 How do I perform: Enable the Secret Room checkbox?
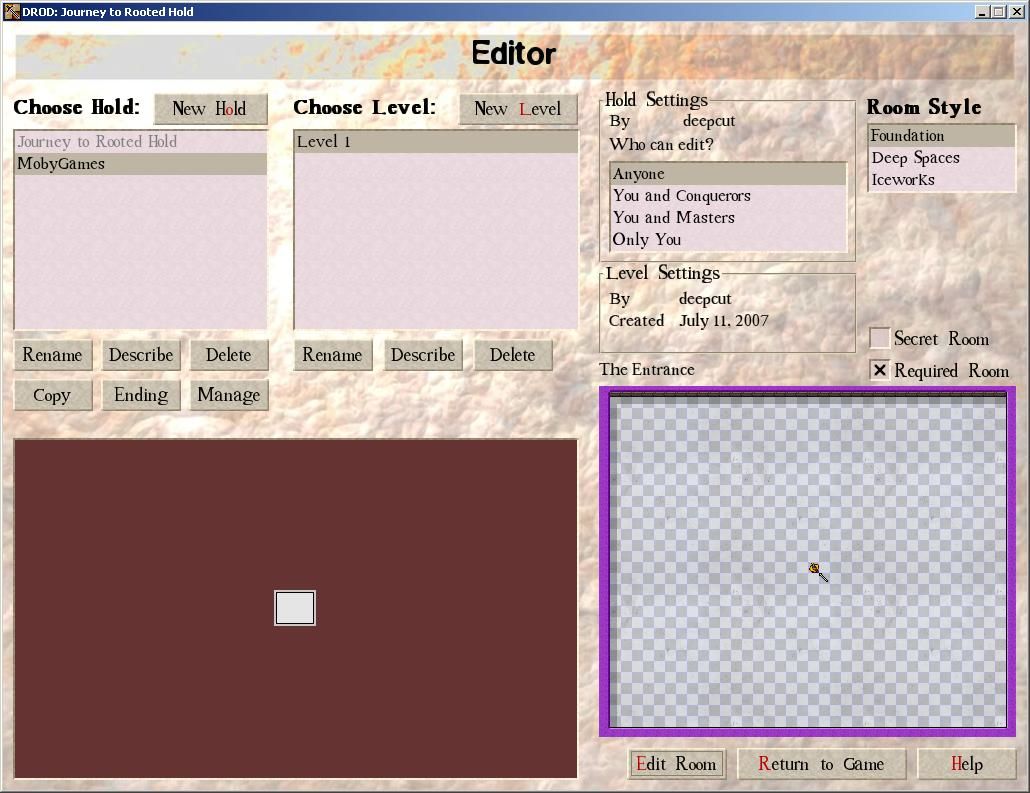click(x=880, y=338)
